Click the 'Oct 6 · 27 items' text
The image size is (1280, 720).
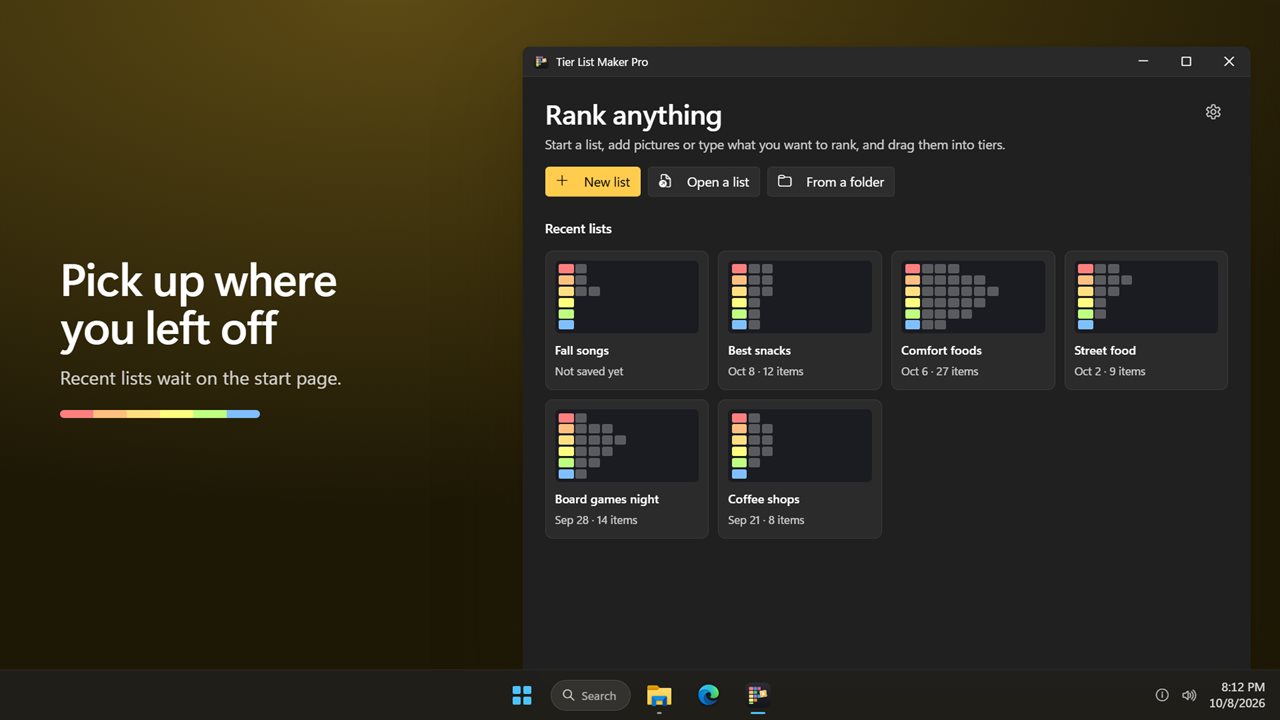click(x=940, y=372)
